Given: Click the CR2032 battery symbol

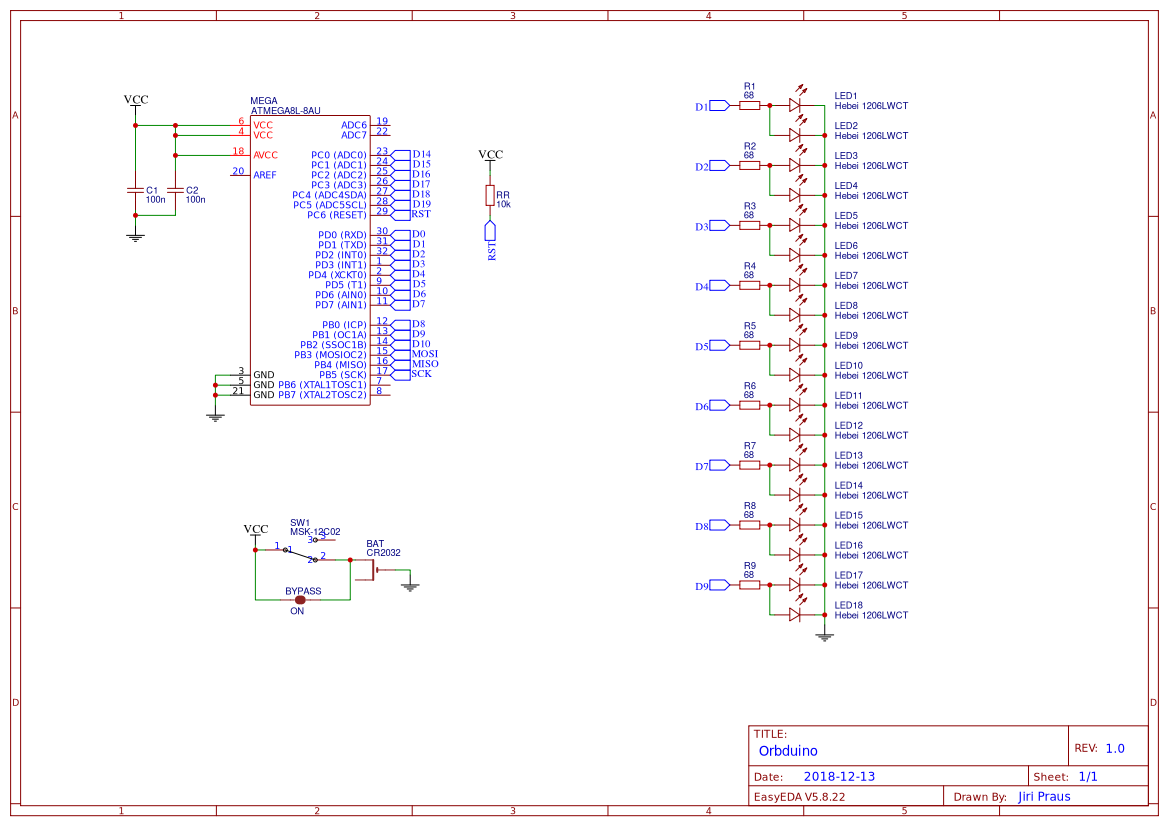Looking at the screenshot, I should pos(373,570).
